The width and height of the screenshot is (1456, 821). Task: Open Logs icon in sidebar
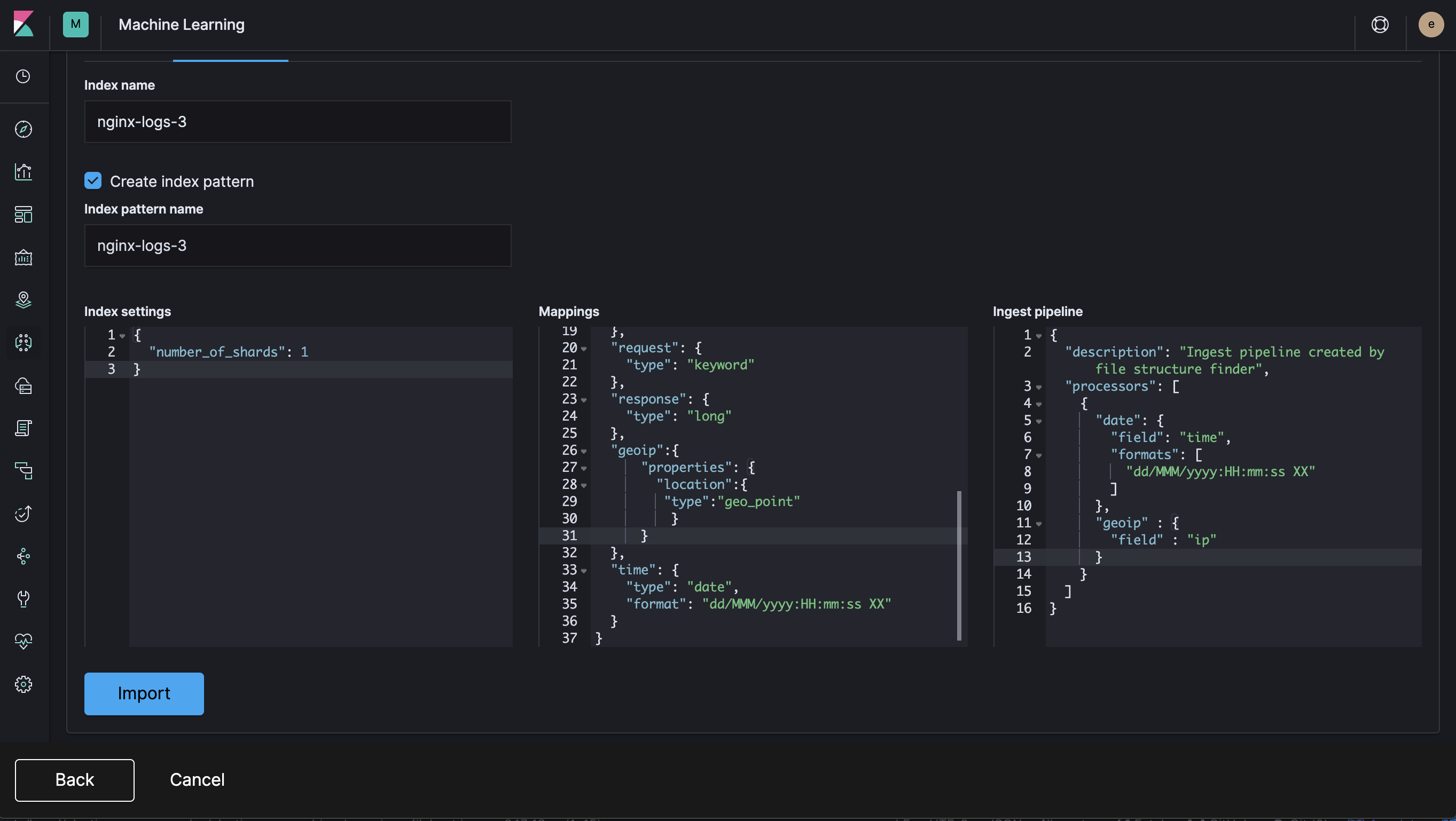click(23, 428)
